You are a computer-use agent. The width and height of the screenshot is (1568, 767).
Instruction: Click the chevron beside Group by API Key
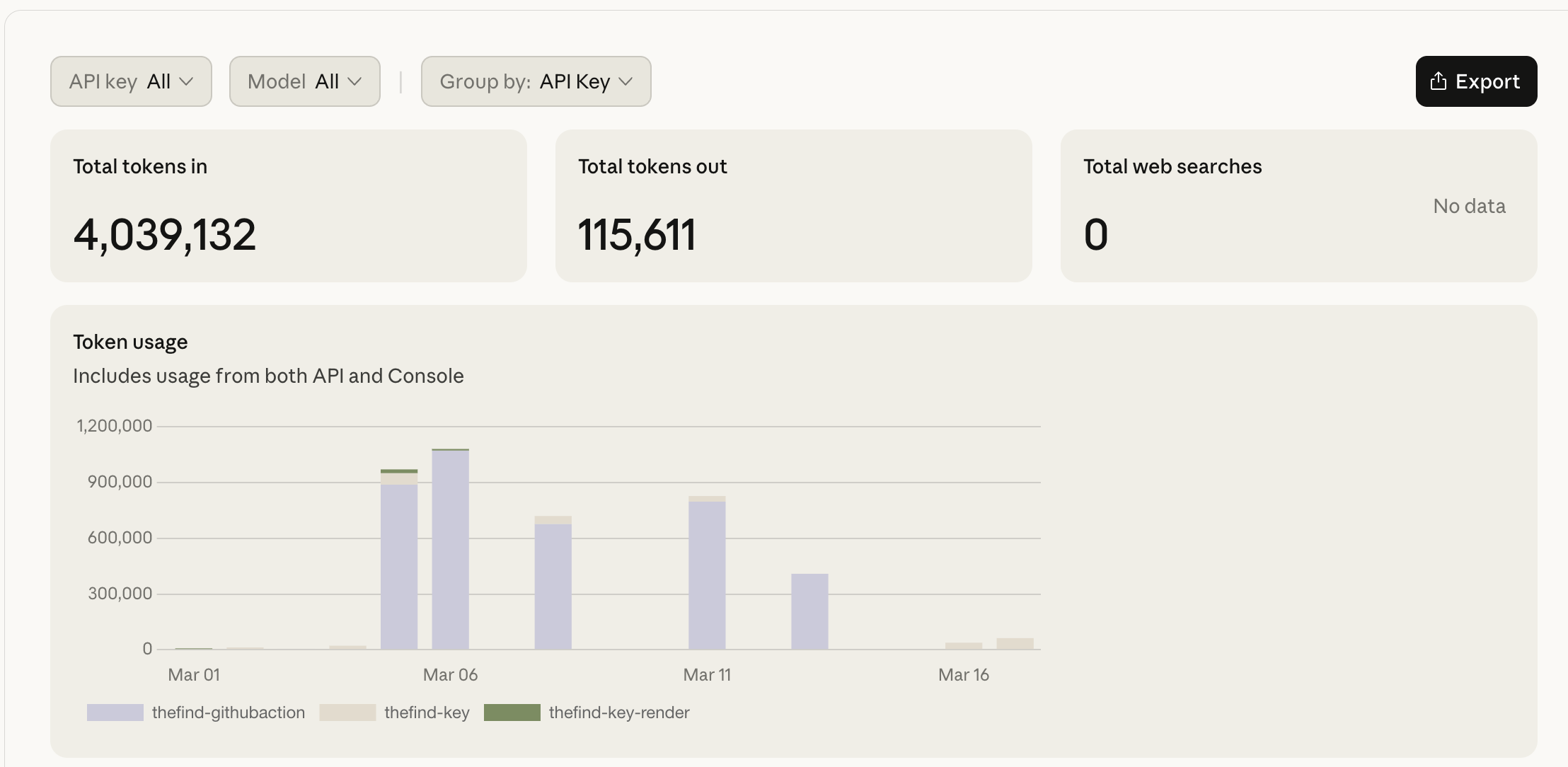pos(626,83)
